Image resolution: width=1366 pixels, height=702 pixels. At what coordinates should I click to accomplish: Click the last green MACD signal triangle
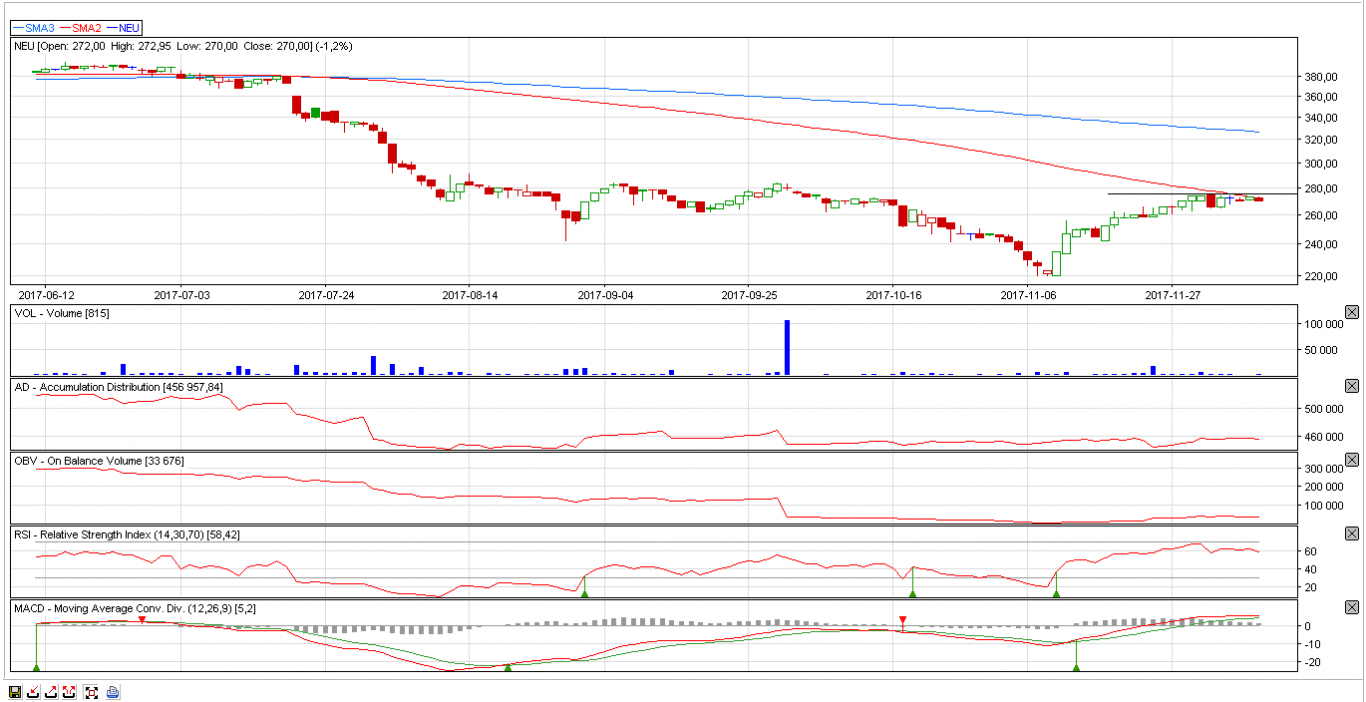tap(1076, 667)
